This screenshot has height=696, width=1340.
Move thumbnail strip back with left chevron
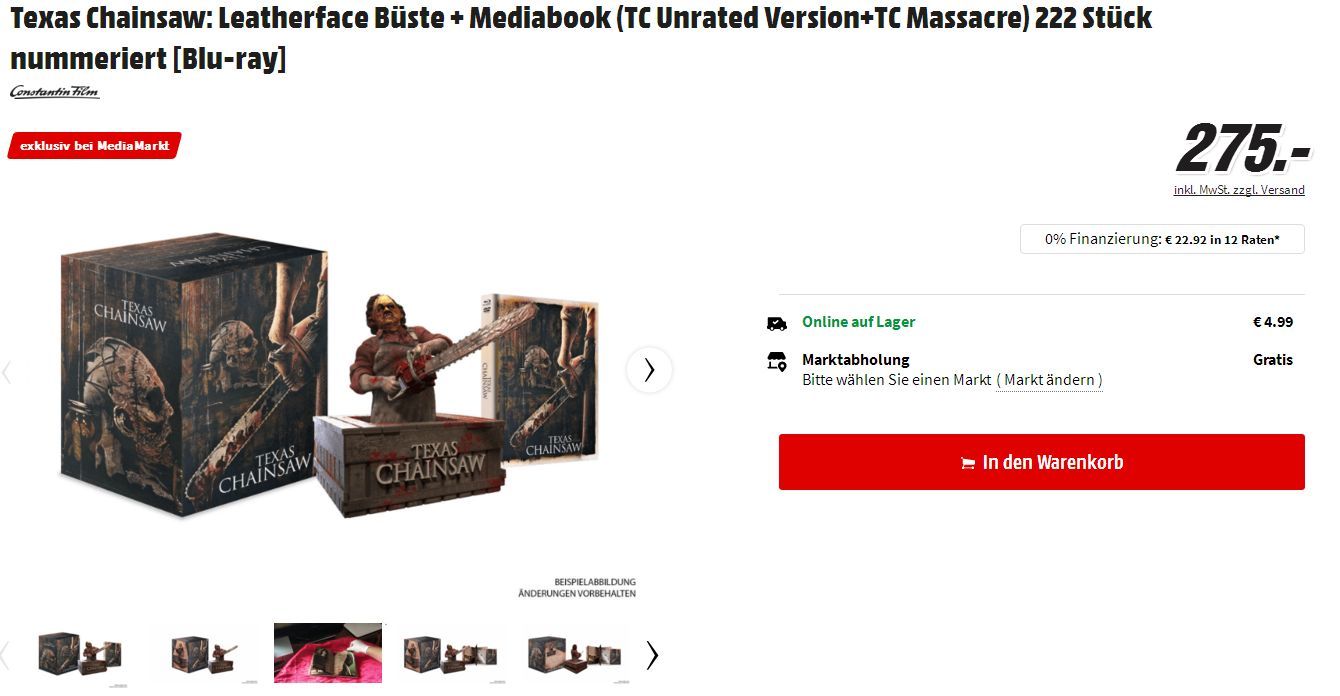tap(6, 655)
